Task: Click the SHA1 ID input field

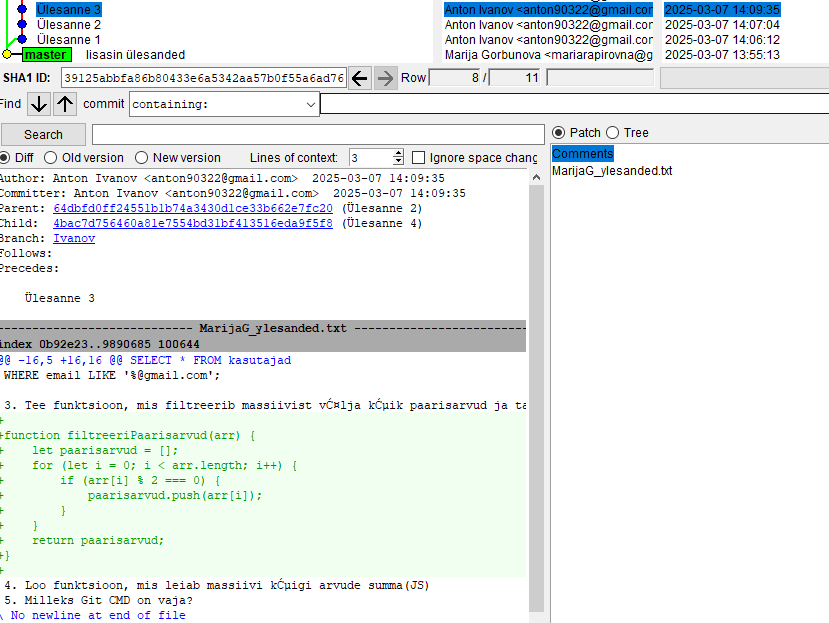Action: [203, 78]
